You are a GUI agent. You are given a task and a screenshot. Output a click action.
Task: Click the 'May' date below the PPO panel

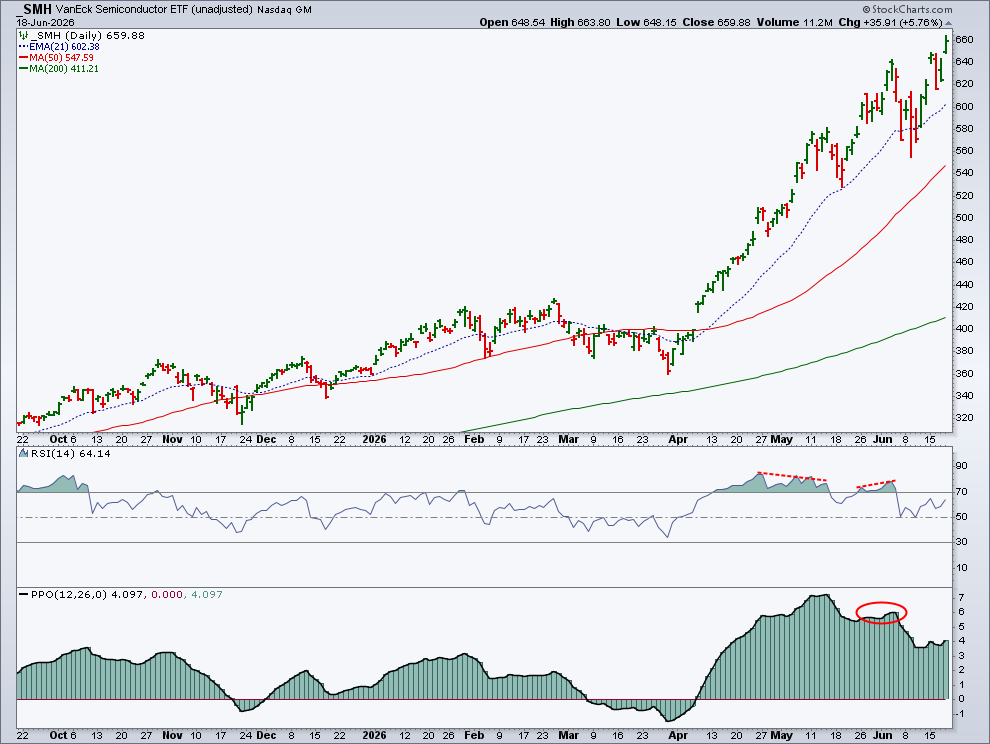781,736
